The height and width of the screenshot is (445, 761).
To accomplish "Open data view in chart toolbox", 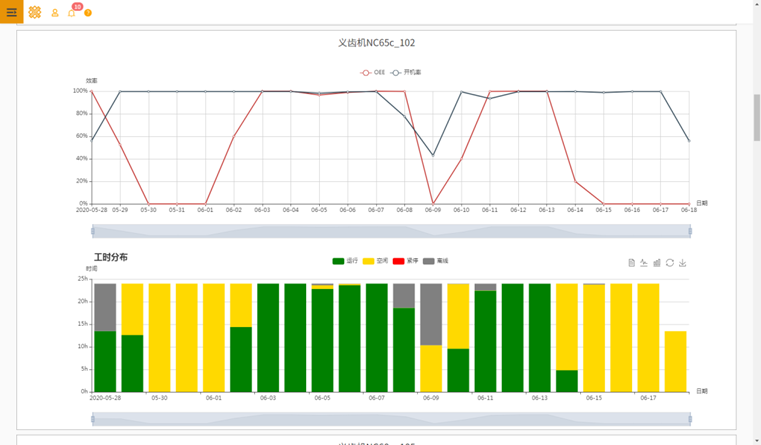I will [631, 263].
